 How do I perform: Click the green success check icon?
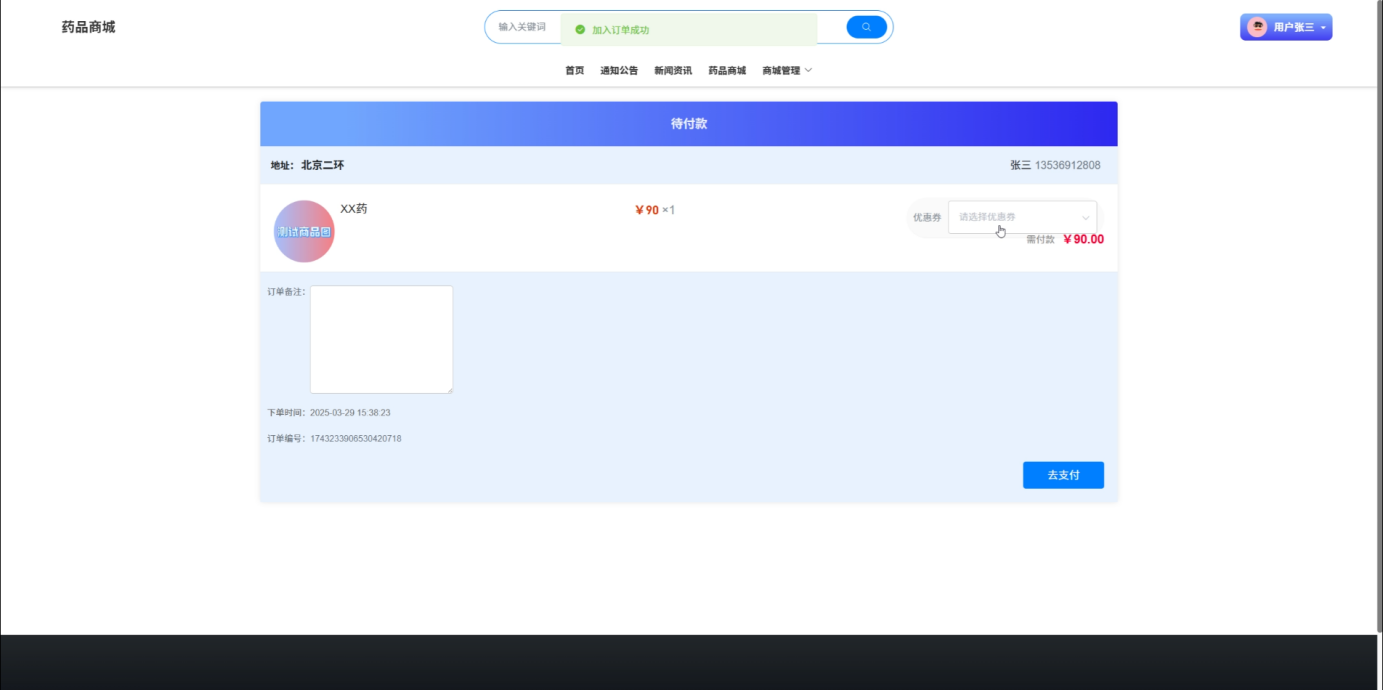click(x=580, y=30)
